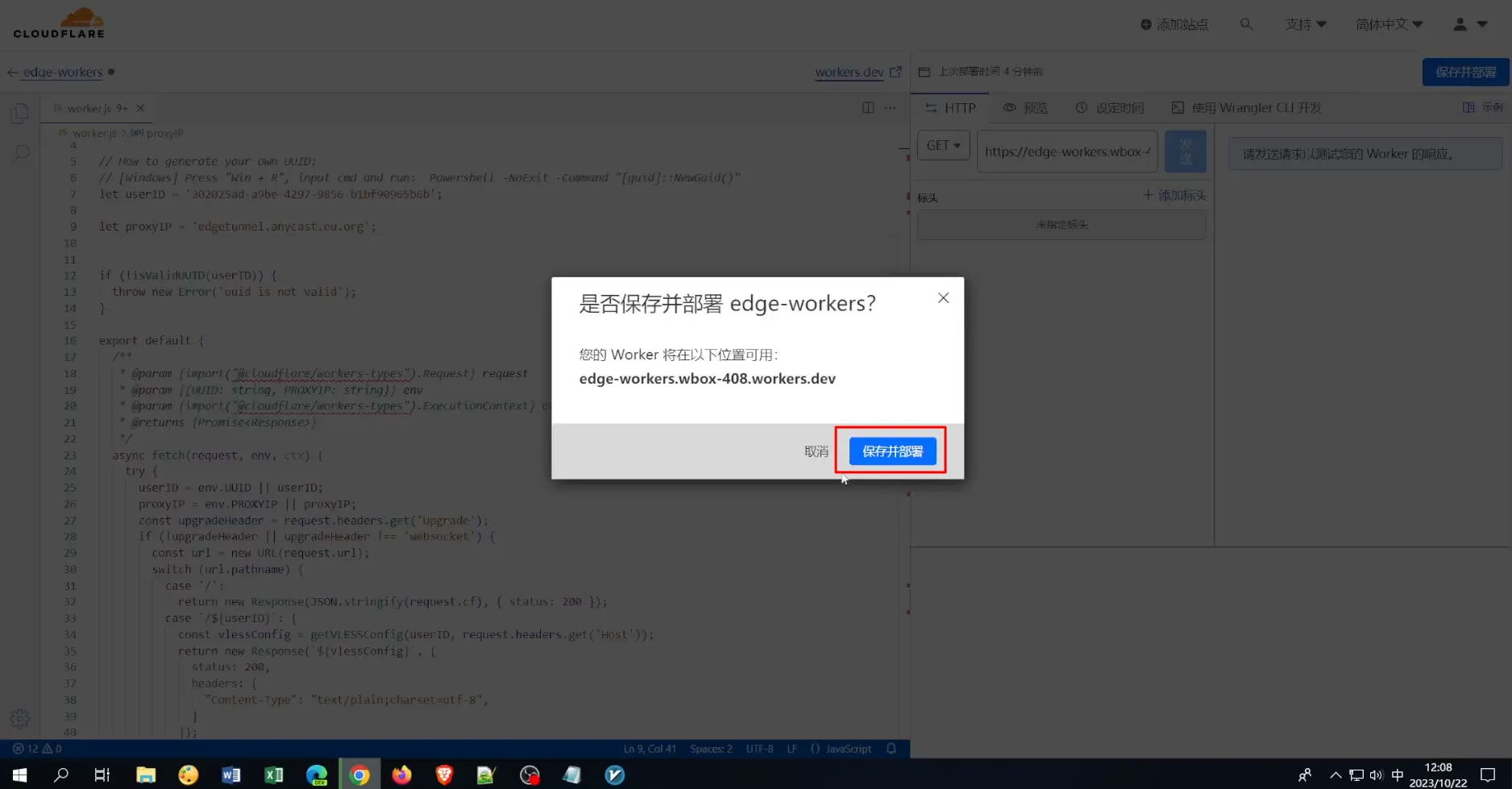Click the line 7 userID code line
Screen dimensions: 1512x789
point(271,194)
